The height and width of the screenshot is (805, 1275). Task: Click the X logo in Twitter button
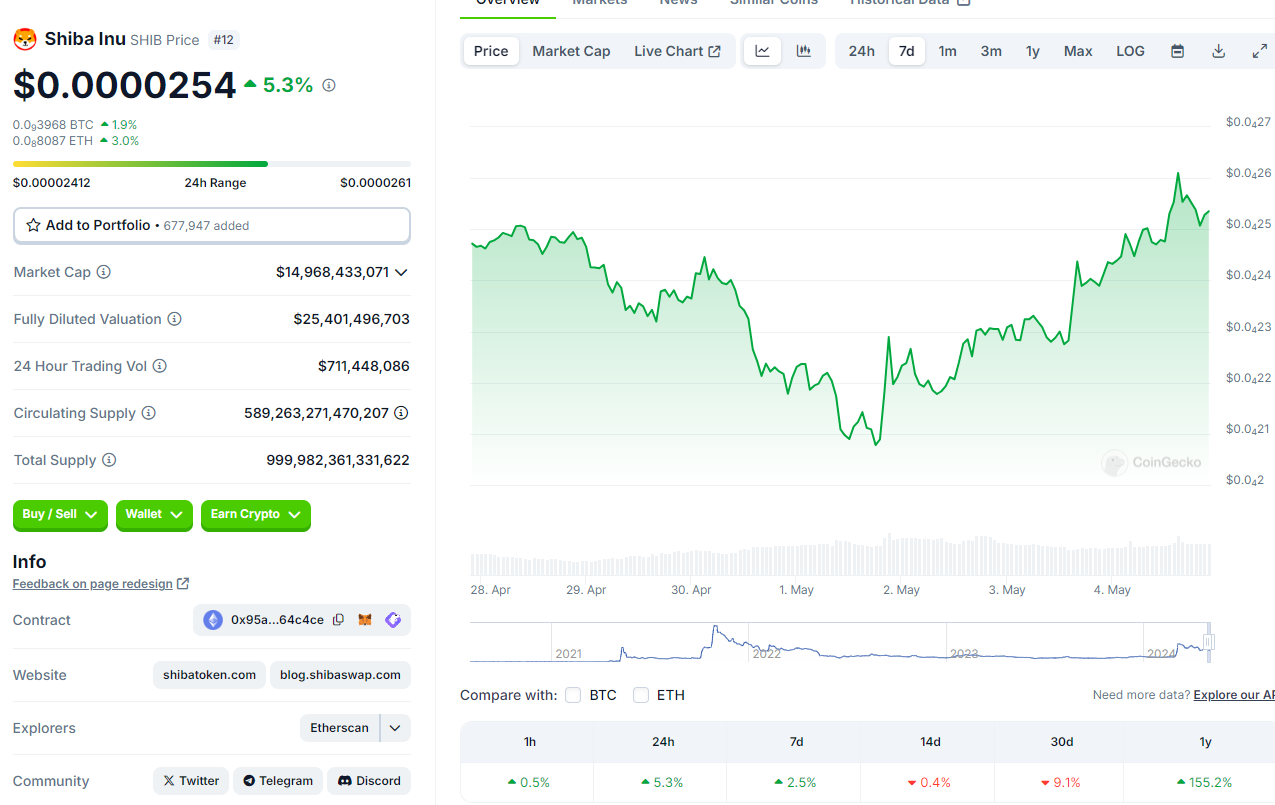tap(169, 781)
